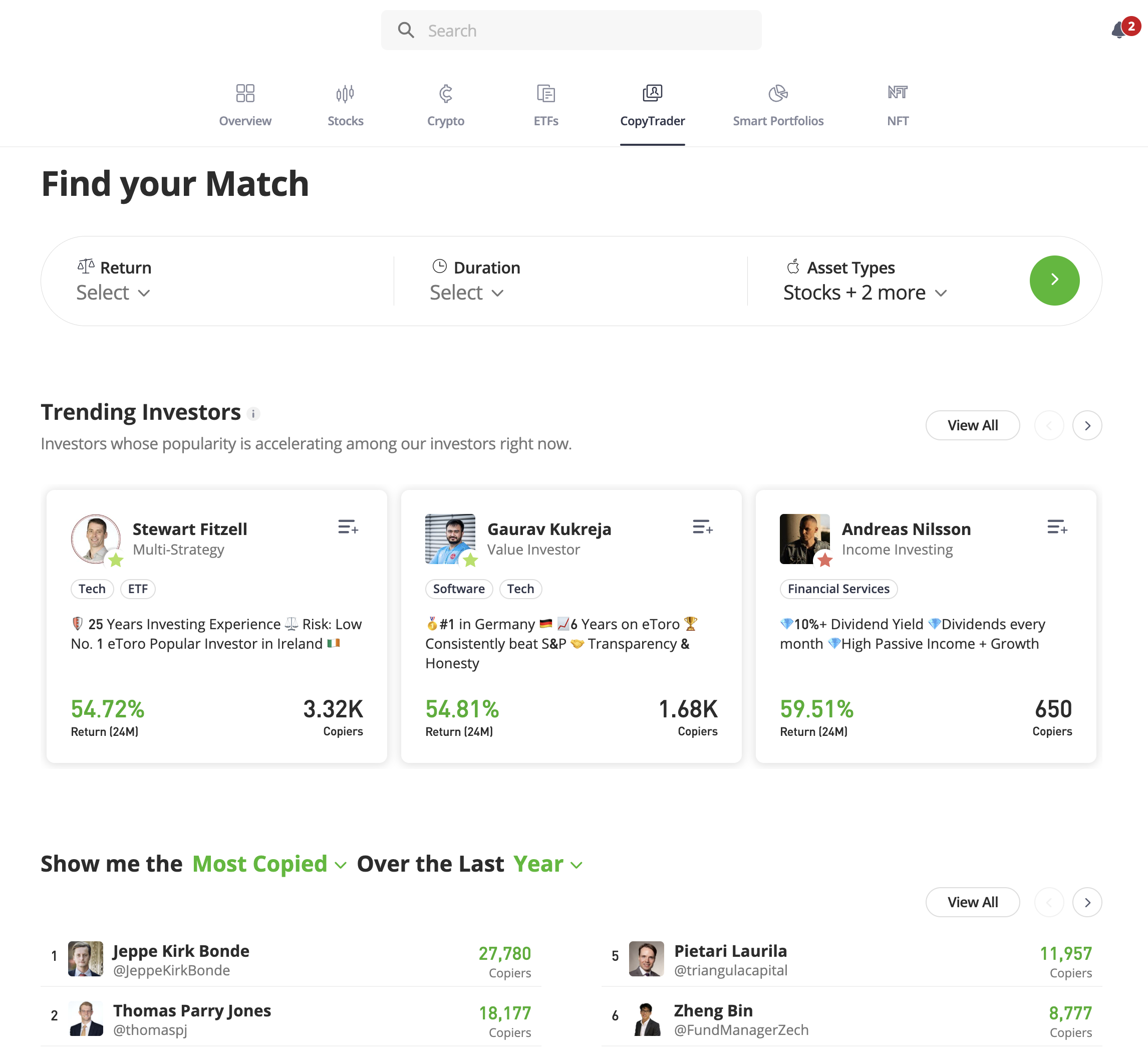This screenshot has width=1148, height=1053.
Task: Click next arrow on Trending Investors carousel
Action: click(x=1086, y=425)
